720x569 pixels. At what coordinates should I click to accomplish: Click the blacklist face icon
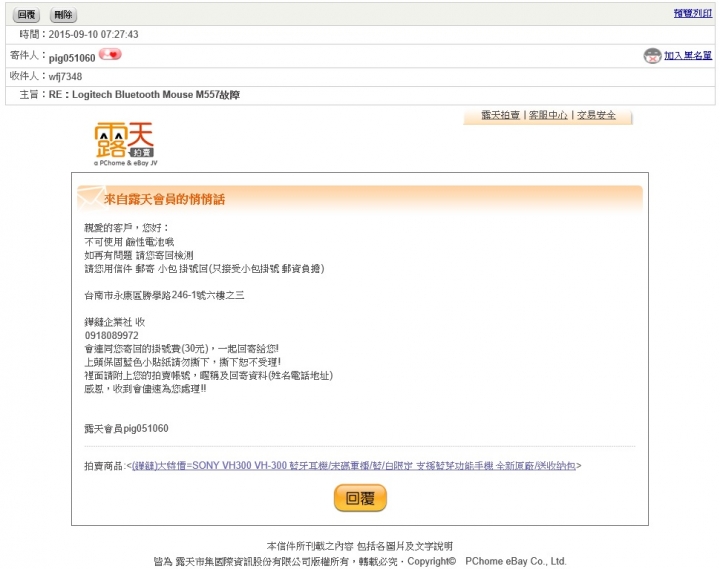click(652, 56)
